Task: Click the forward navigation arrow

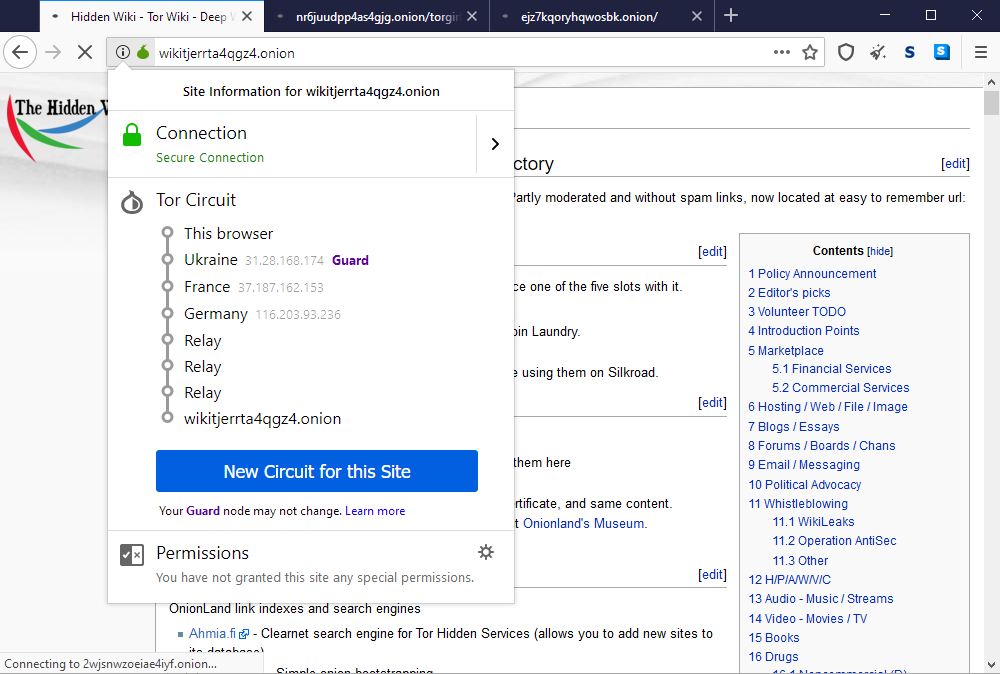Action: (53, 52)
